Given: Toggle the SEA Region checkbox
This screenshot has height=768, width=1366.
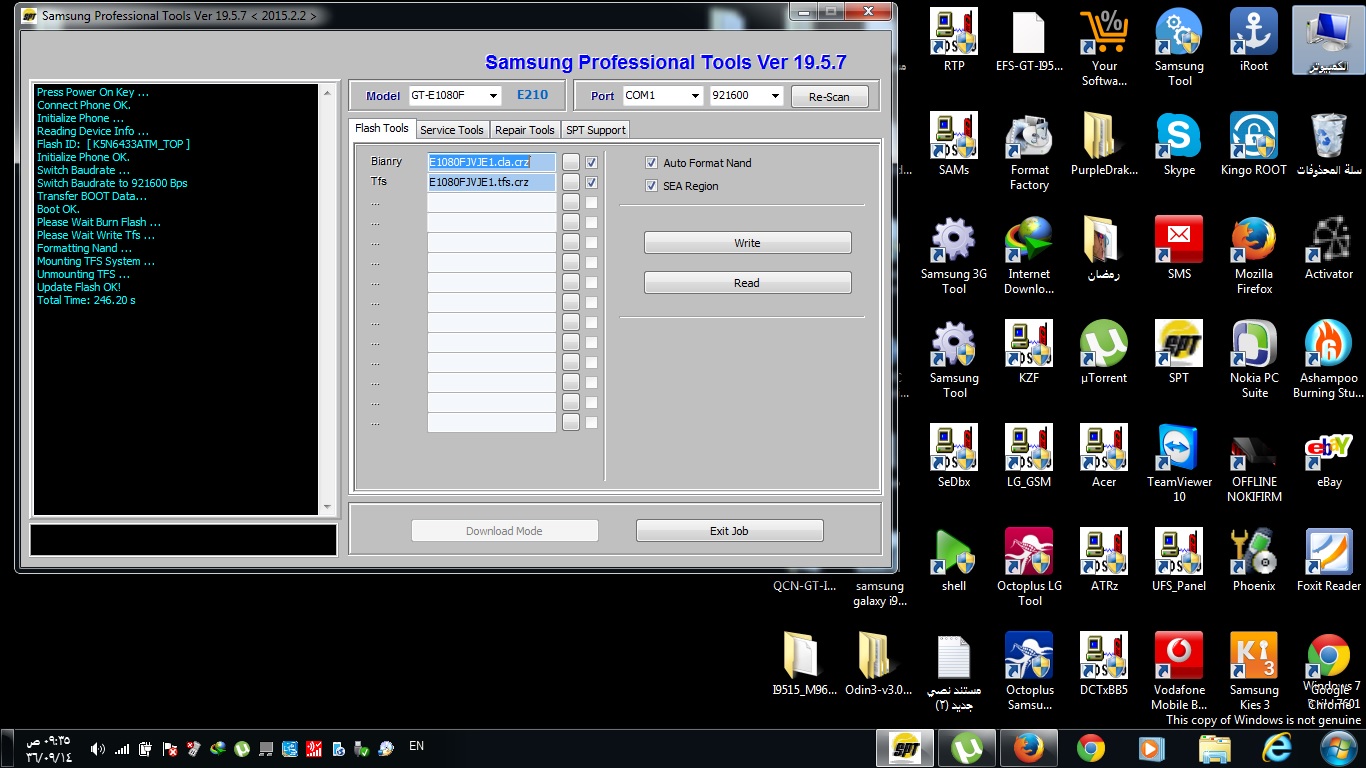Looking at the screenshot, I should (x=652, y=186).
